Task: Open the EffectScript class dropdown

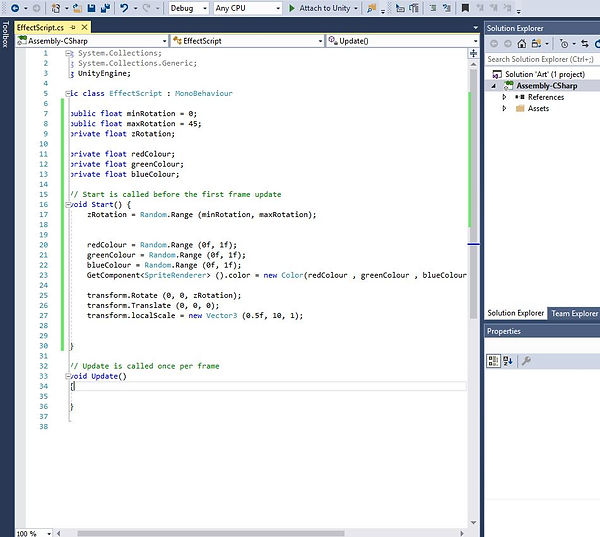Action: point(248,41)
